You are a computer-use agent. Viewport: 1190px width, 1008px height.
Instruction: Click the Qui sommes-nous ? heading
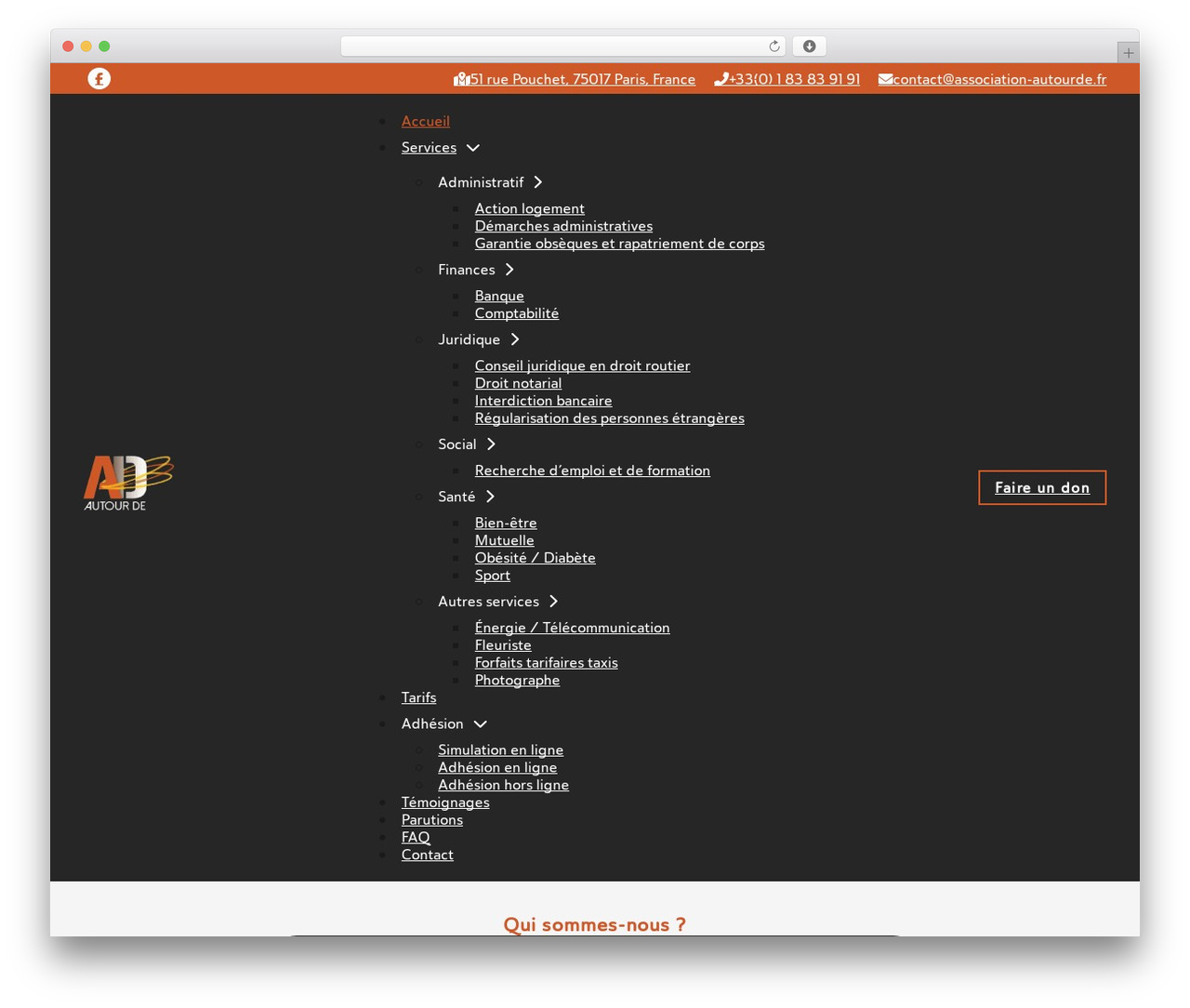(x=595, y=925)
